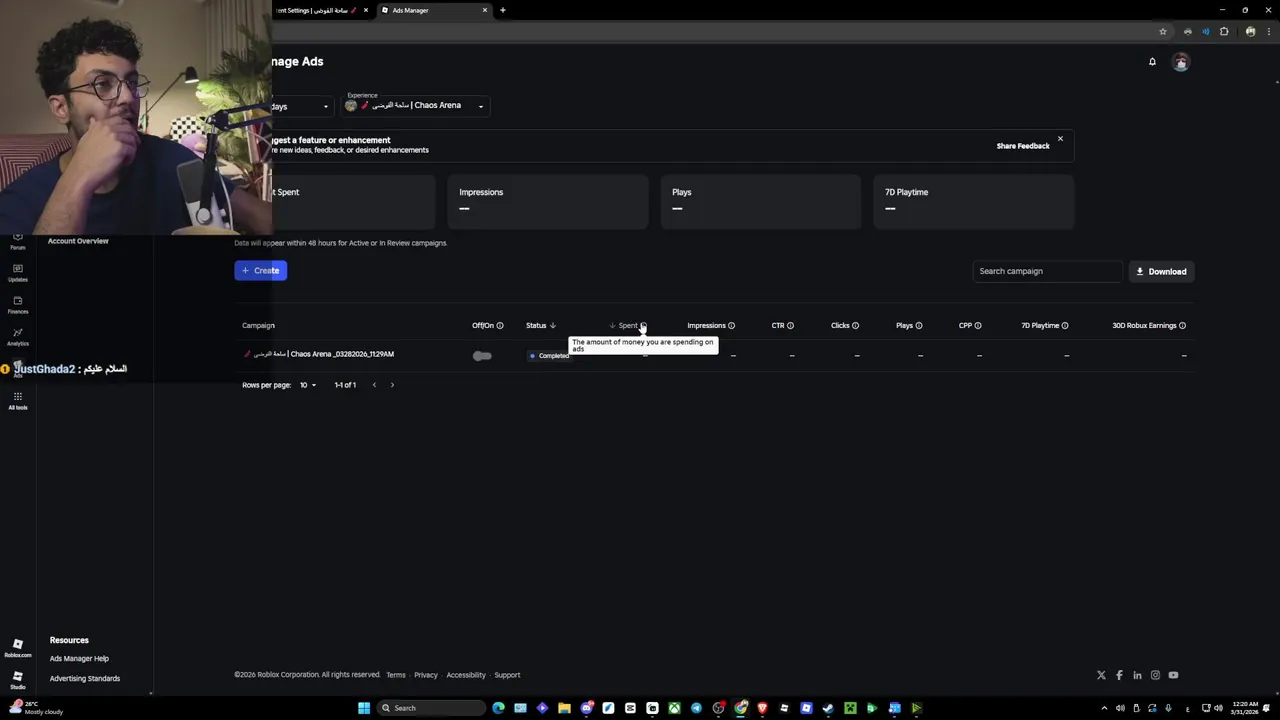Go to next page of campaigns
1280x720 pixels.
[x=392, y=385]
